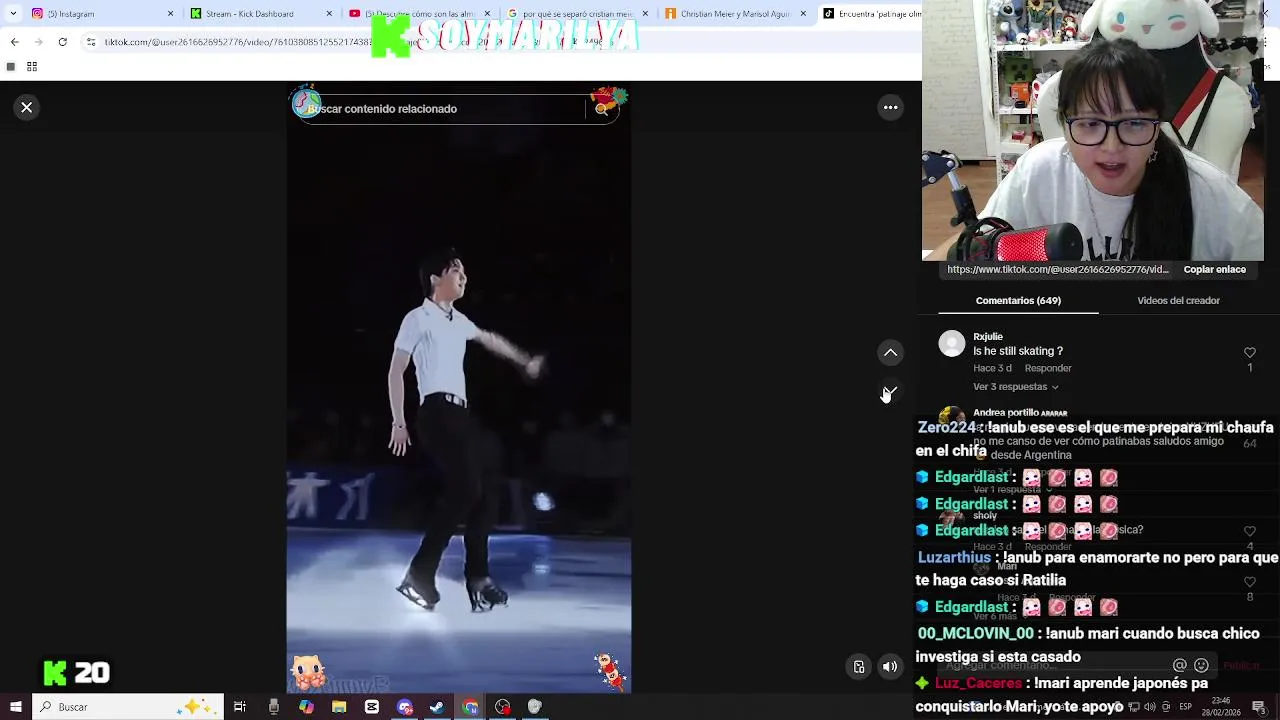Screen dimensions: 1280x720
Task: Switch to Chrome in the taskbar
Action: click(x=470, y=707)
